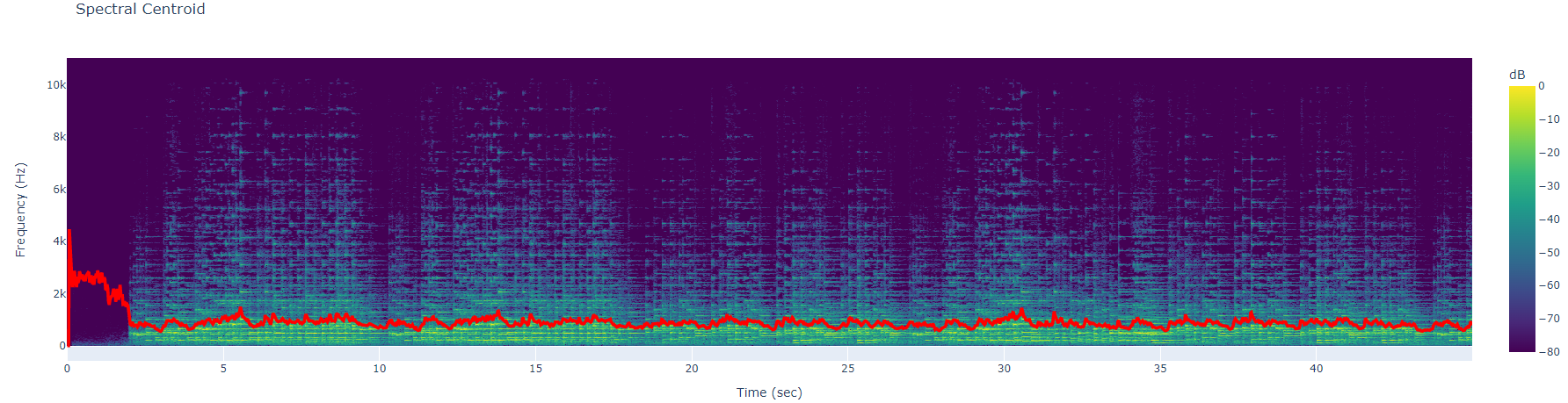Click the 25 second tick on time axis
This screenshot has height=403, width=1568.
[x=847, y=369]
